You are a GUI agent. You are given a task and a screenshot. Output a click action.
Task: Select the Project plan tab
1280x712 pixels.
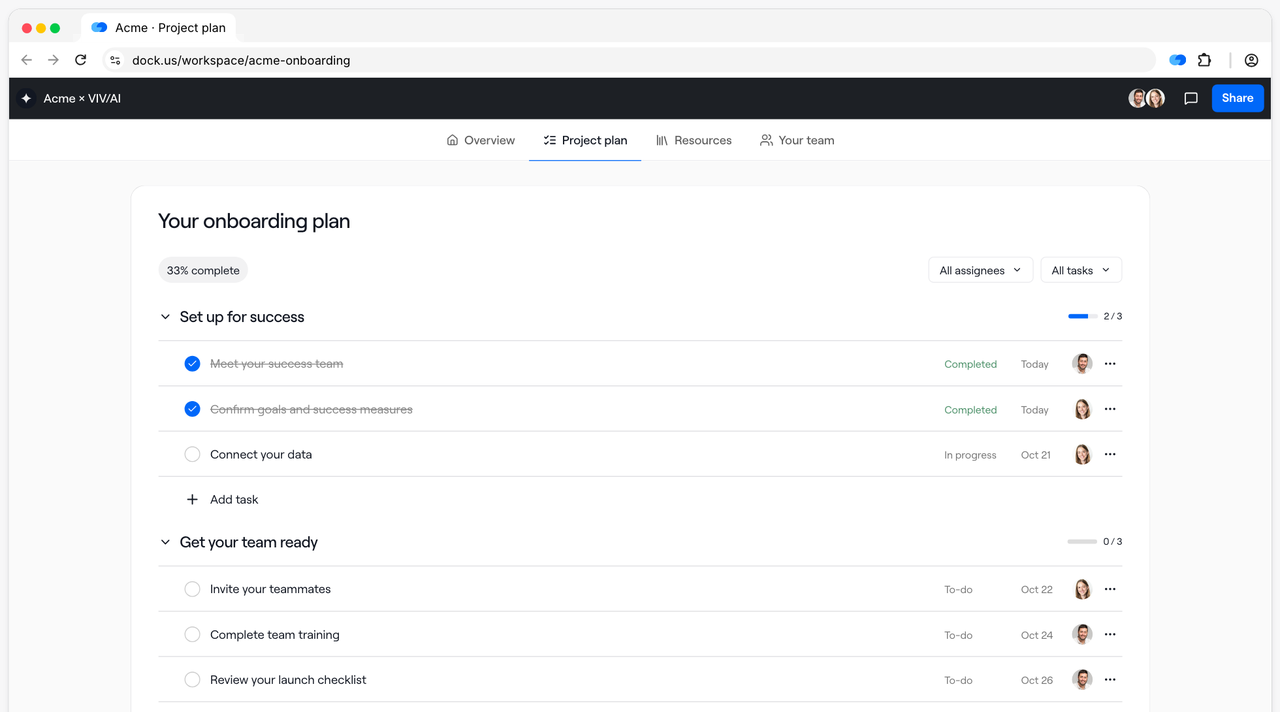pyautogui.click(x=585, y=140)
